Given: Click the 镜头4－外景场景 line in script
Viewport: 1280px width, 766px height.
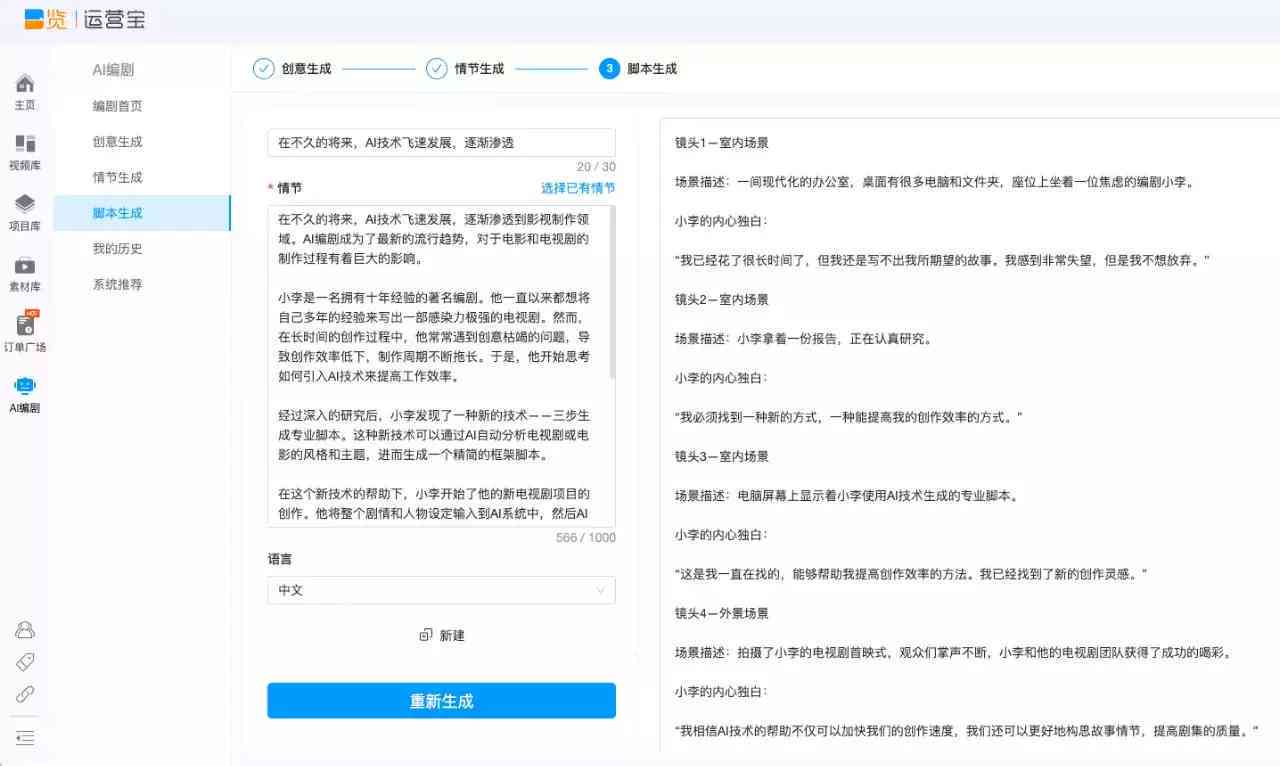Looking at the screenshot, I should coord(722,613).
